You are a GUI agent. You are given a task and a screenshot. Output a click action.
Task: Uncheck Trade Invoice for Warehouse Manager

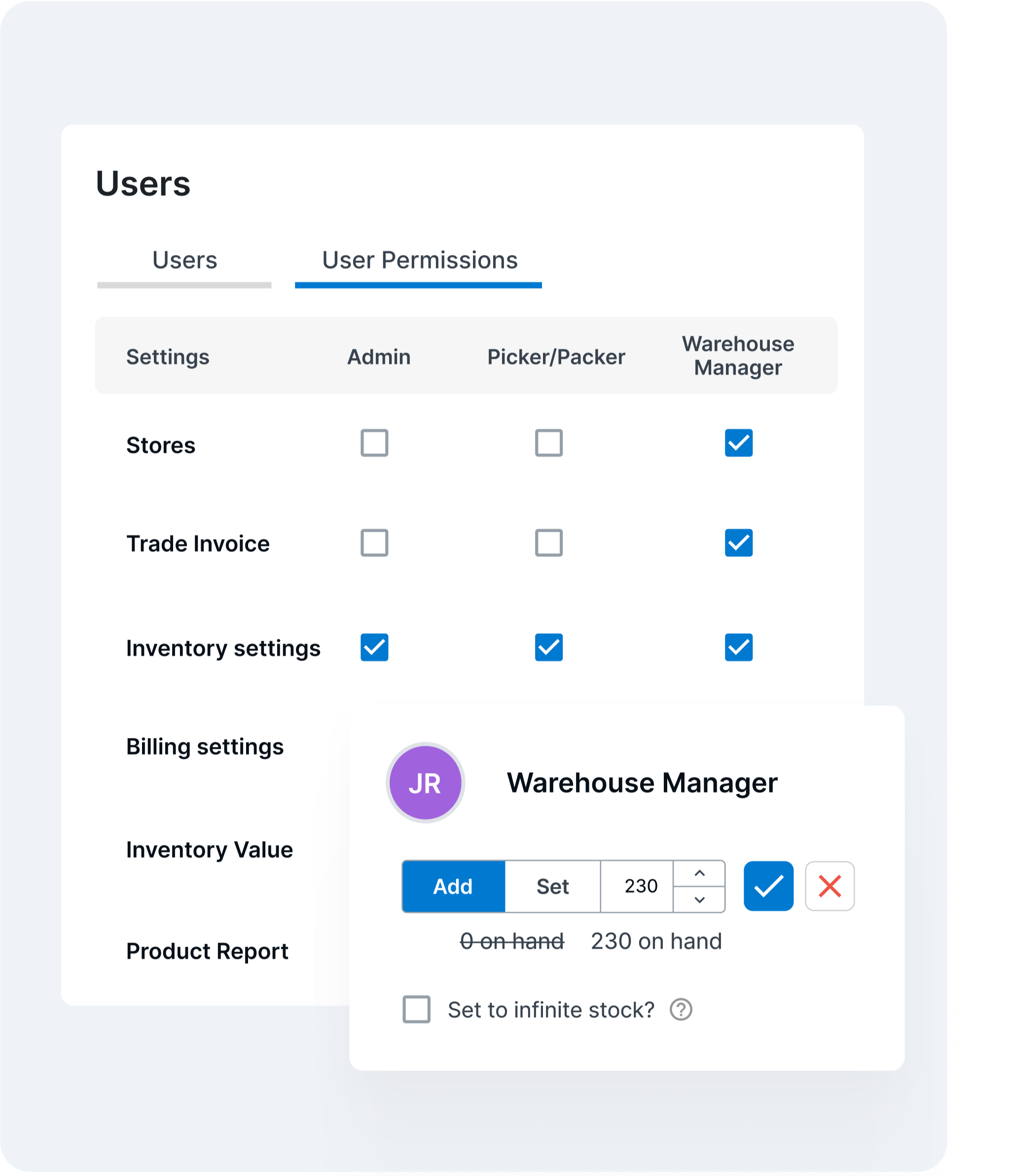pos(738,543)
